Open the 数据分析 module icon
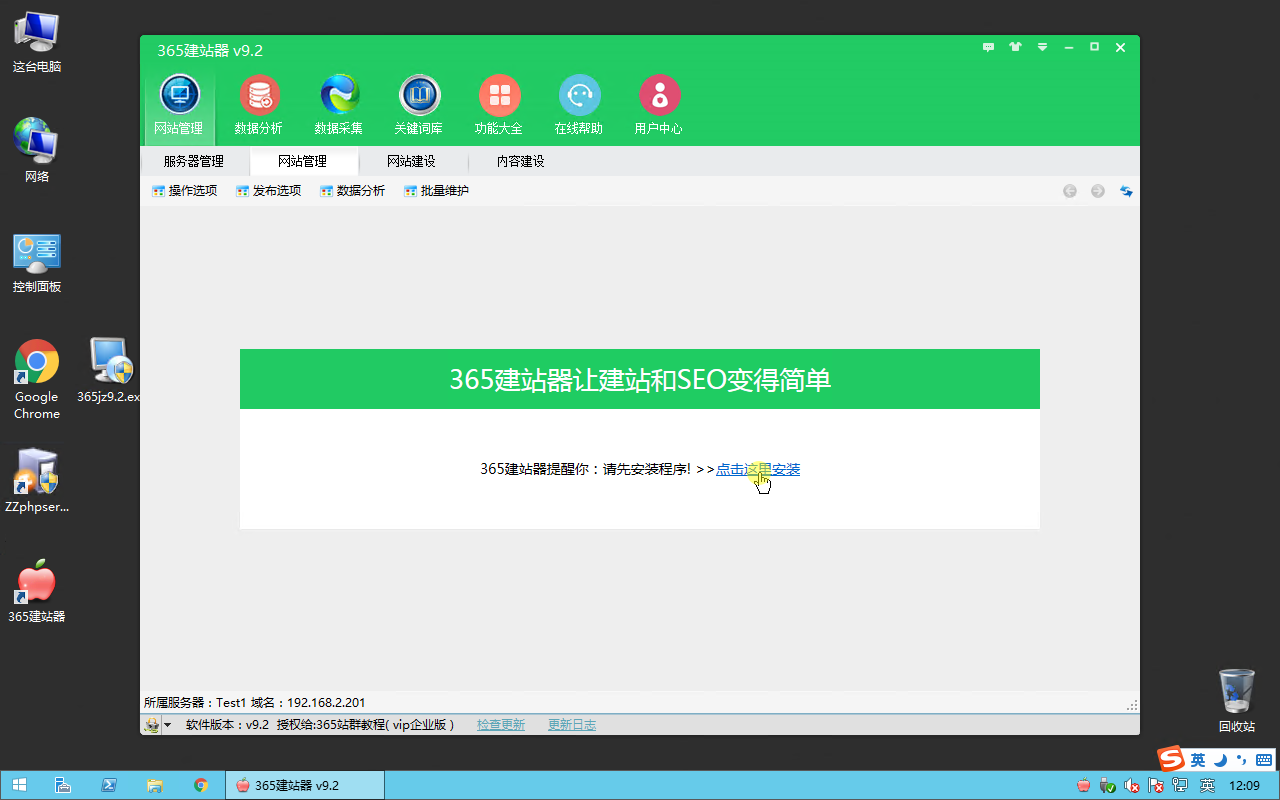 pos(259,105)
